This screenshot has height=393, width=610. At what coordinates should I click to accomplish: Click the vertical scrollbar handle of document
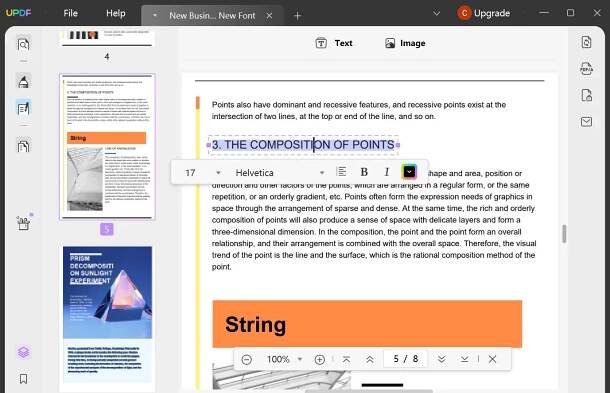click(x=564, y=234)
